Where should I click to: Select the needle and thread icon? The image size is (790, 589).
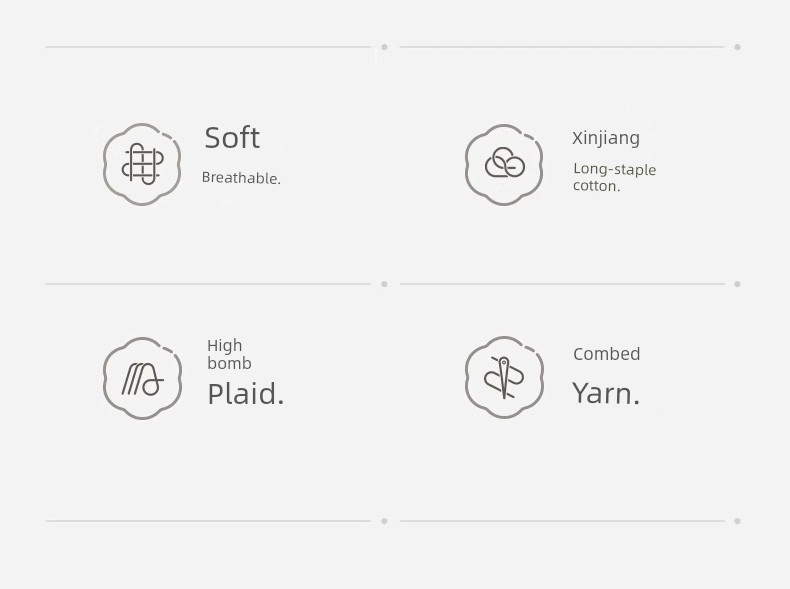(x=504, y=377)
